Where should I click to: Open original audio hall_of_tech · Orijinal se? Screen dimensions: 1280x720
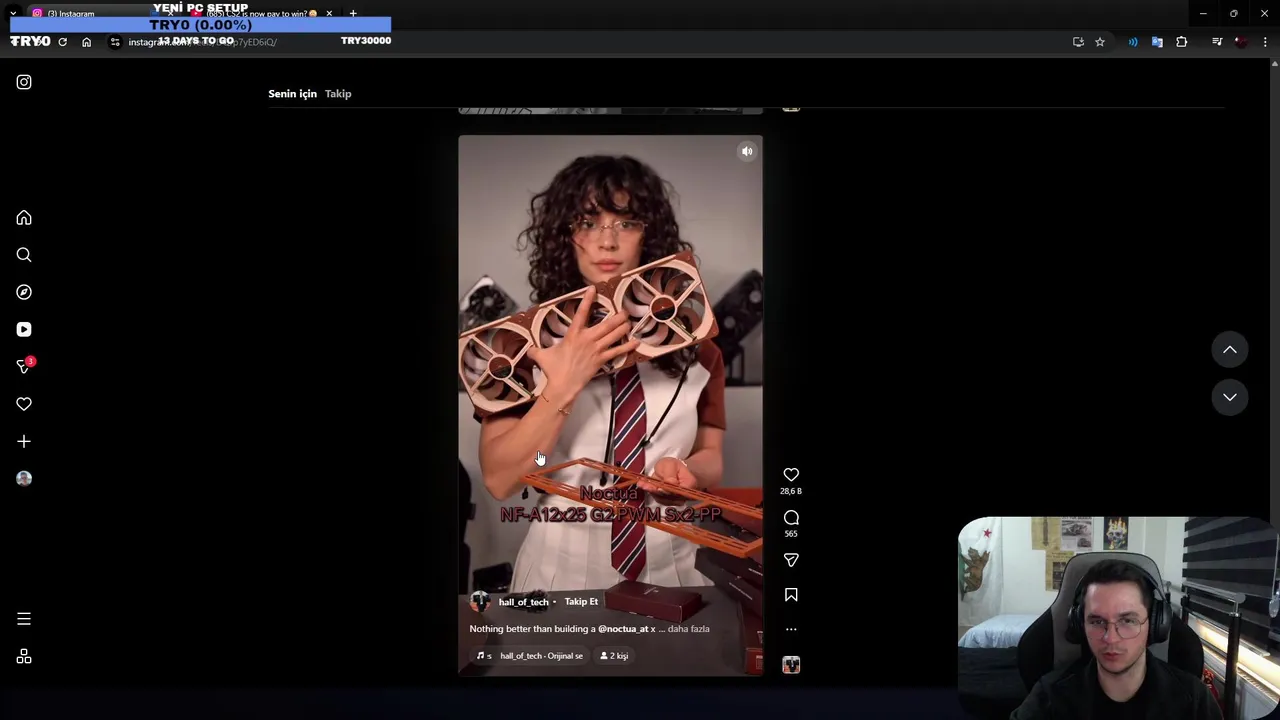click(529, 656)
